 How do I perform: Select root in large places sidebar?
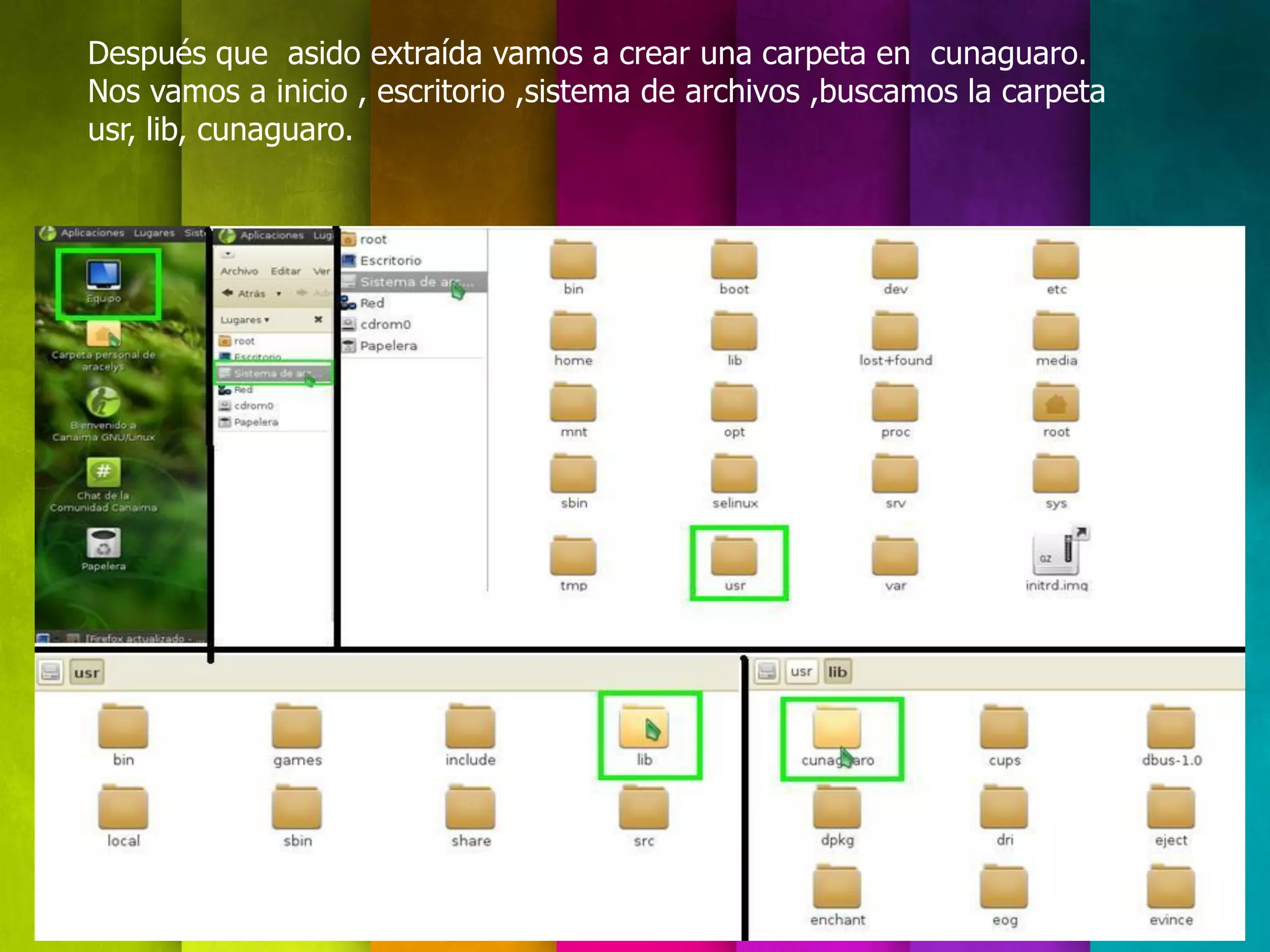[x=365, y=239]
